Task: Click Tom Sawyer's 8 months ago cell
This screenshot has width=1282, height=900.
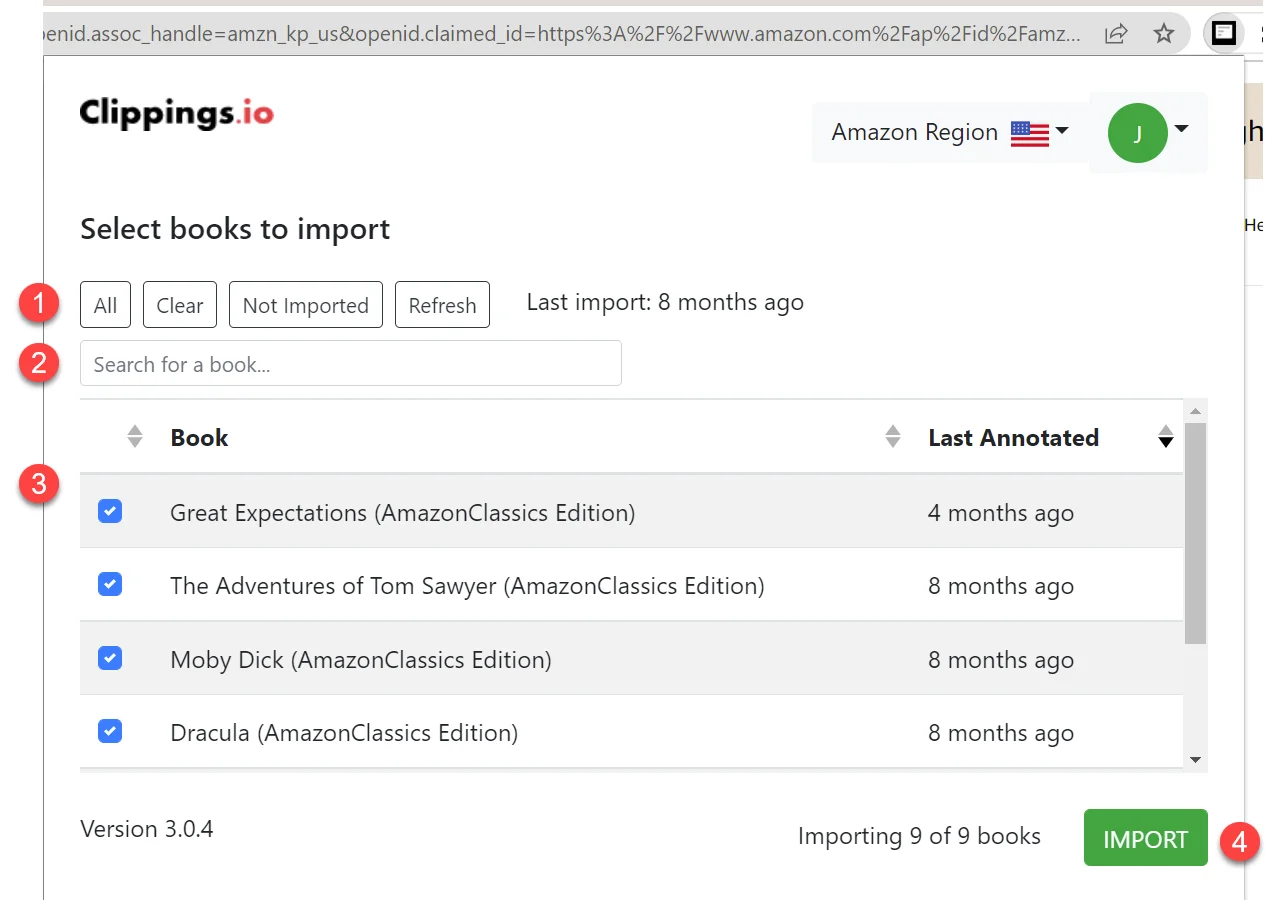Action: [x=1001, y=586]
